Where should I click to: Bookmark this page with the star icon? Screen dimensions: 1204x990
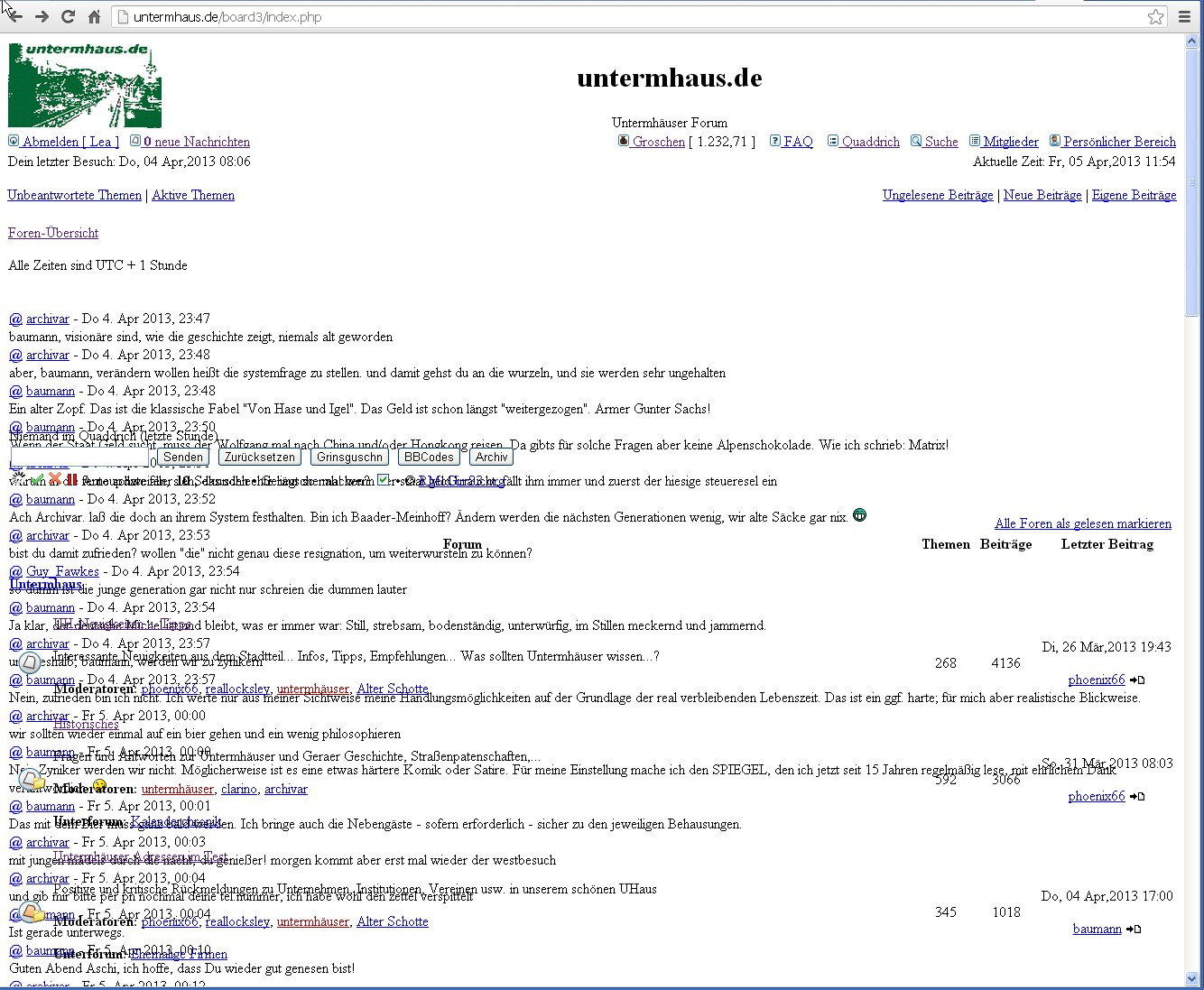click(x=1155, y=16)
